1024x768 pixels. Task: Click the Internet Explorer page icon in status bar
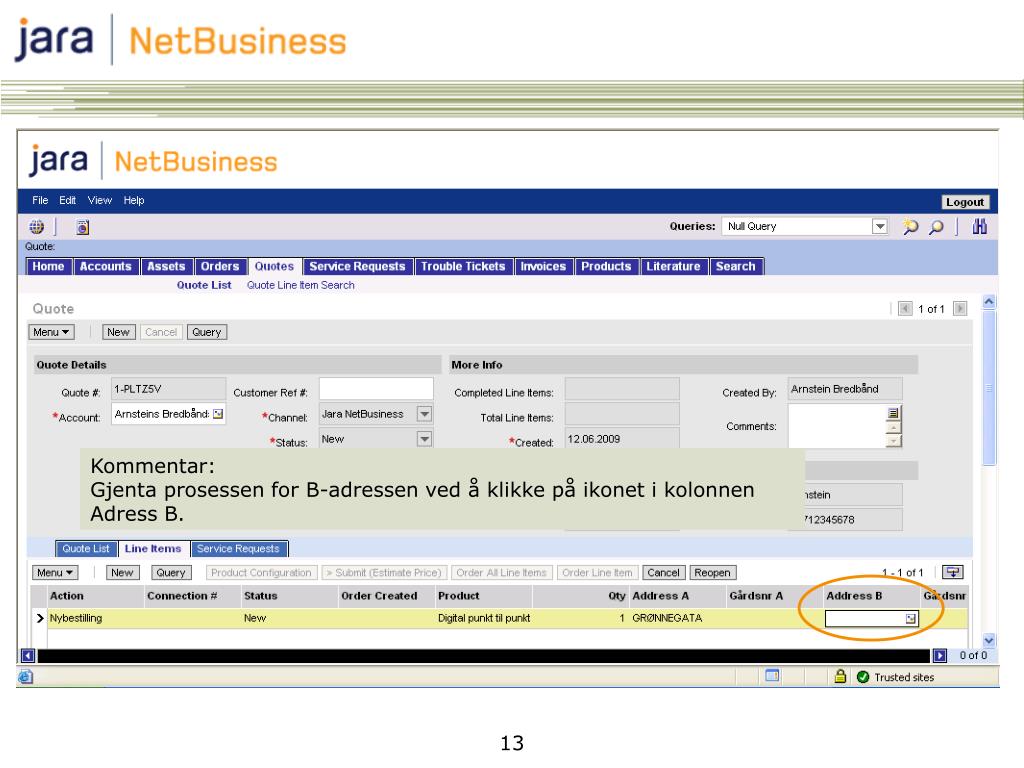[x=26, y=677]
